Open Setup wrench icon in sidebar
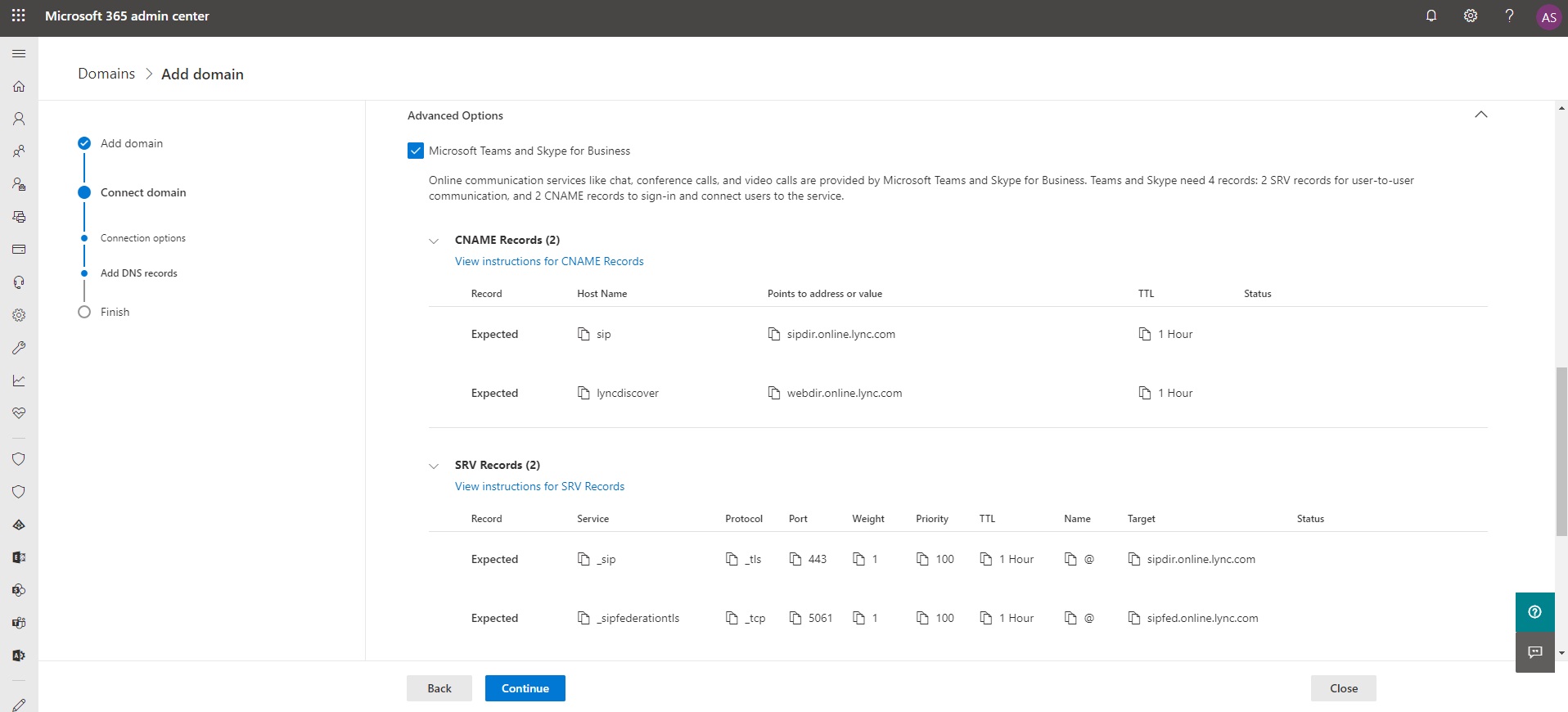 [19, 348]
